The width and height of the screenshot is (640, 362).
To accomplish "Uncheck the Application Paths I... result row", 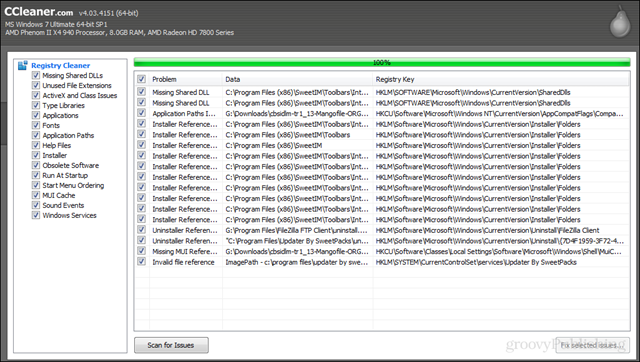I will tap(142, 113).
